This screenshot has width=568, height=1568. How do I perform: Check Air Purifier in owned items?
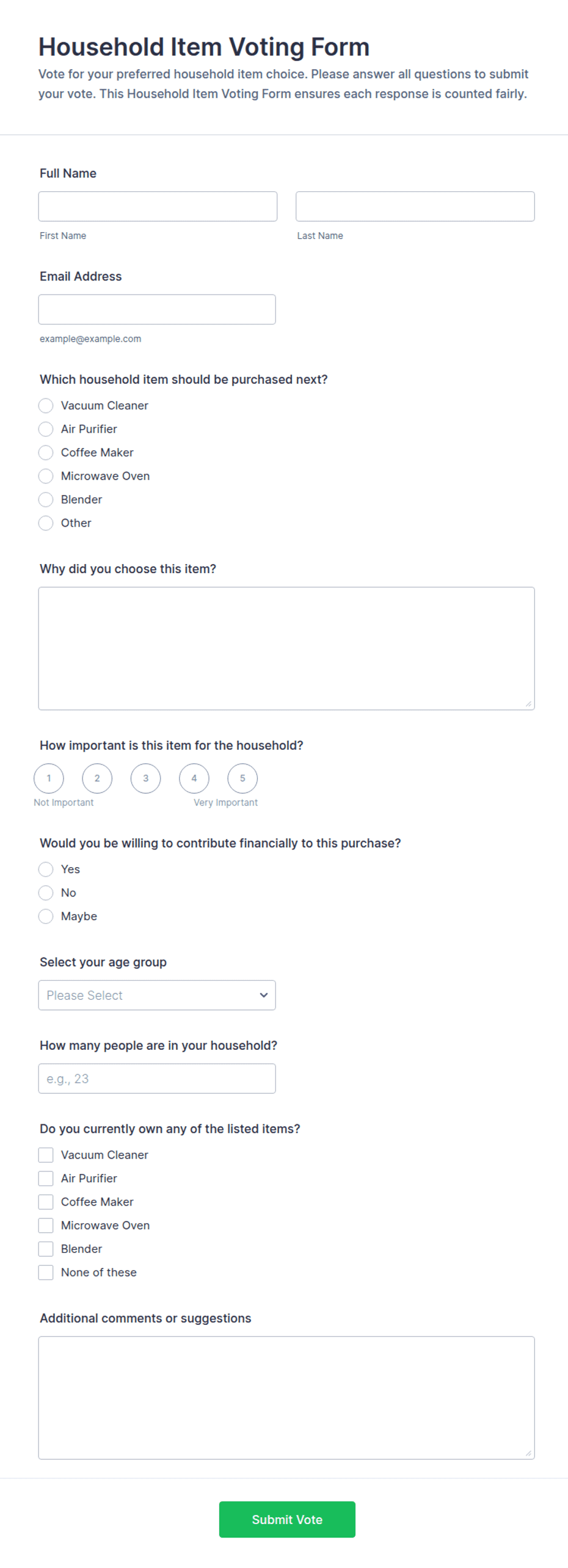[x=46, y=1179]
